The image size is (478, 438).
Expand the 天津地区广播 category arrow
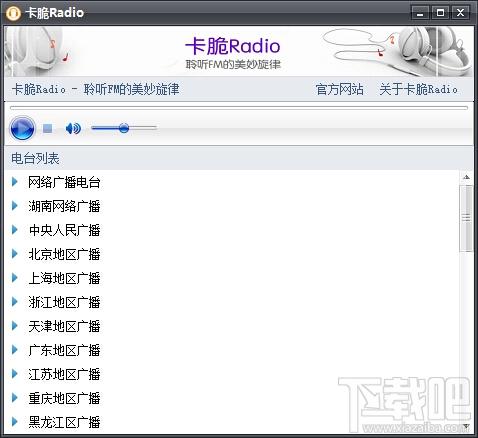(x=15, y=326)
